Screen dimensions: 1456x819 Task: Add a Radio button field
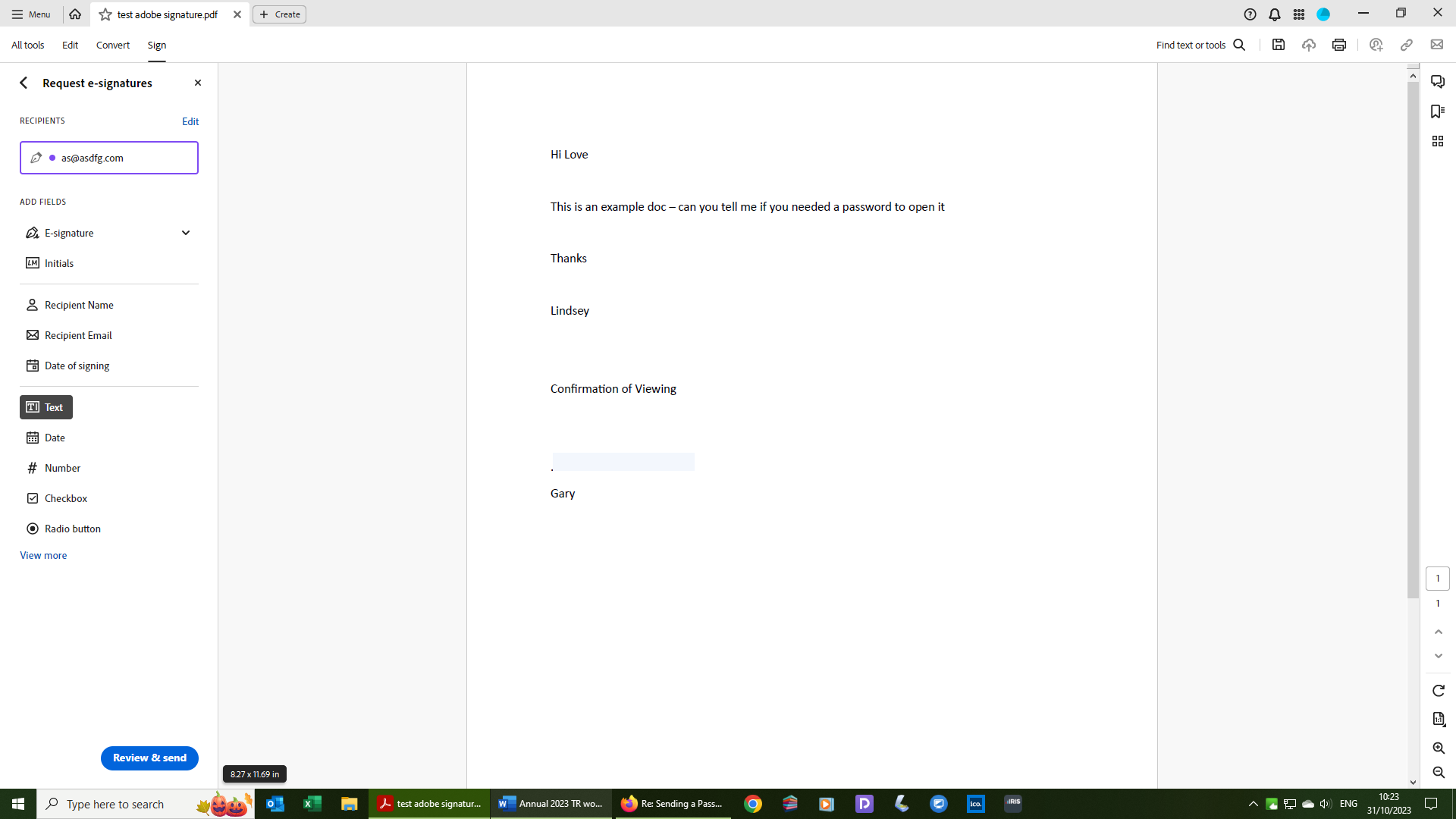click(72, 529)
